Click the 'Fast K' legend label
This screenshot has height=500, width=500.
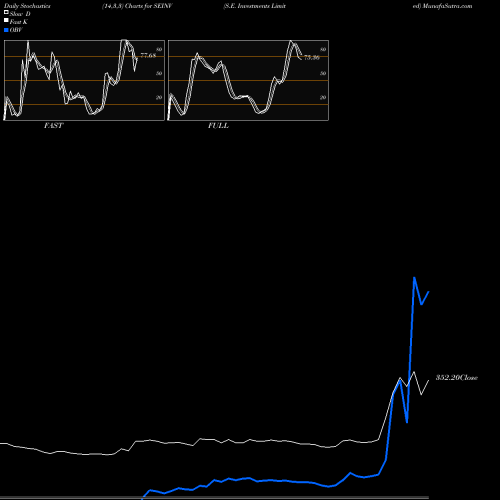[18, 22]
